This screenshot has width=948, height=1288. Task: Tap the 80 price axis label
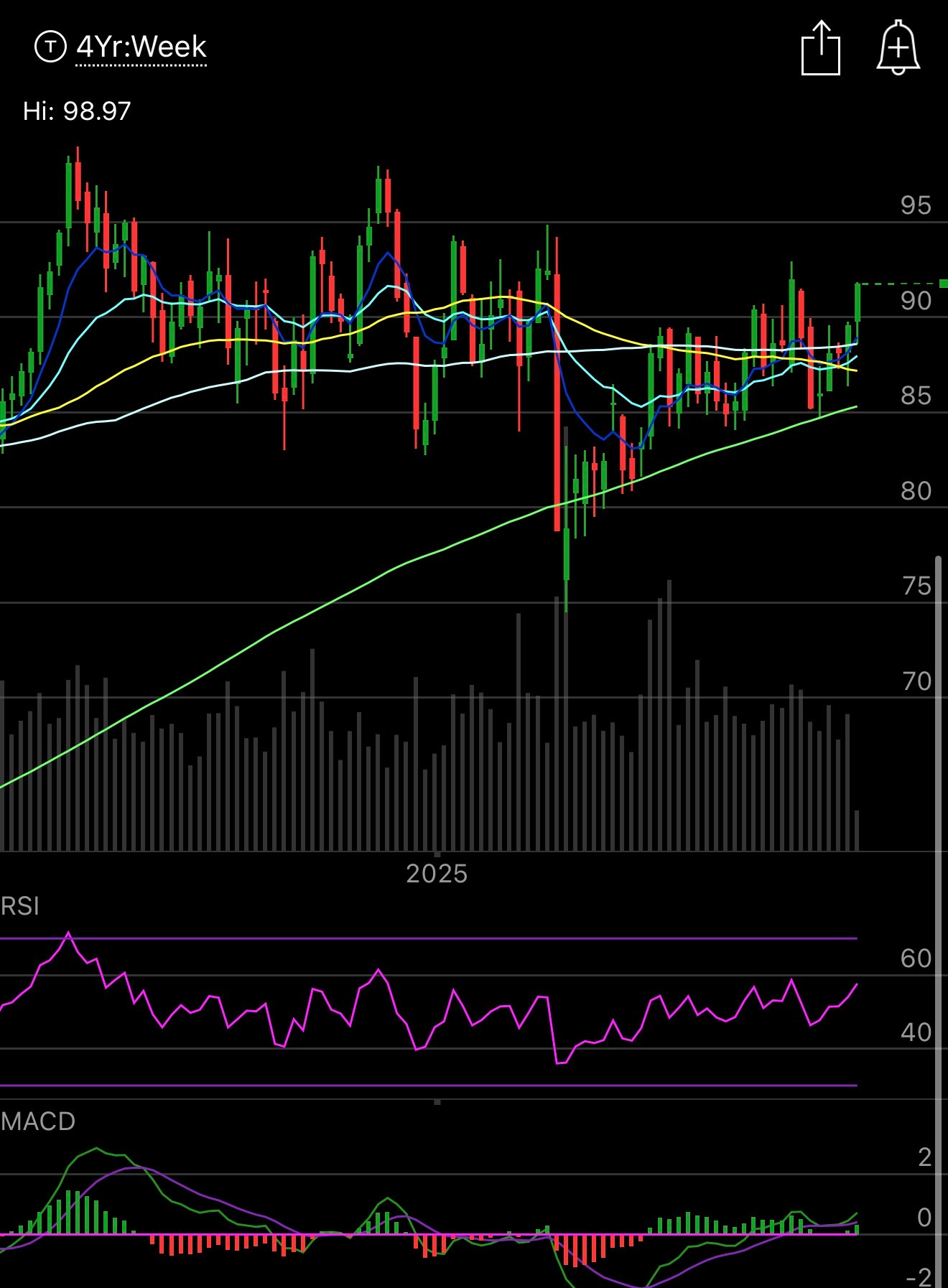916,491
